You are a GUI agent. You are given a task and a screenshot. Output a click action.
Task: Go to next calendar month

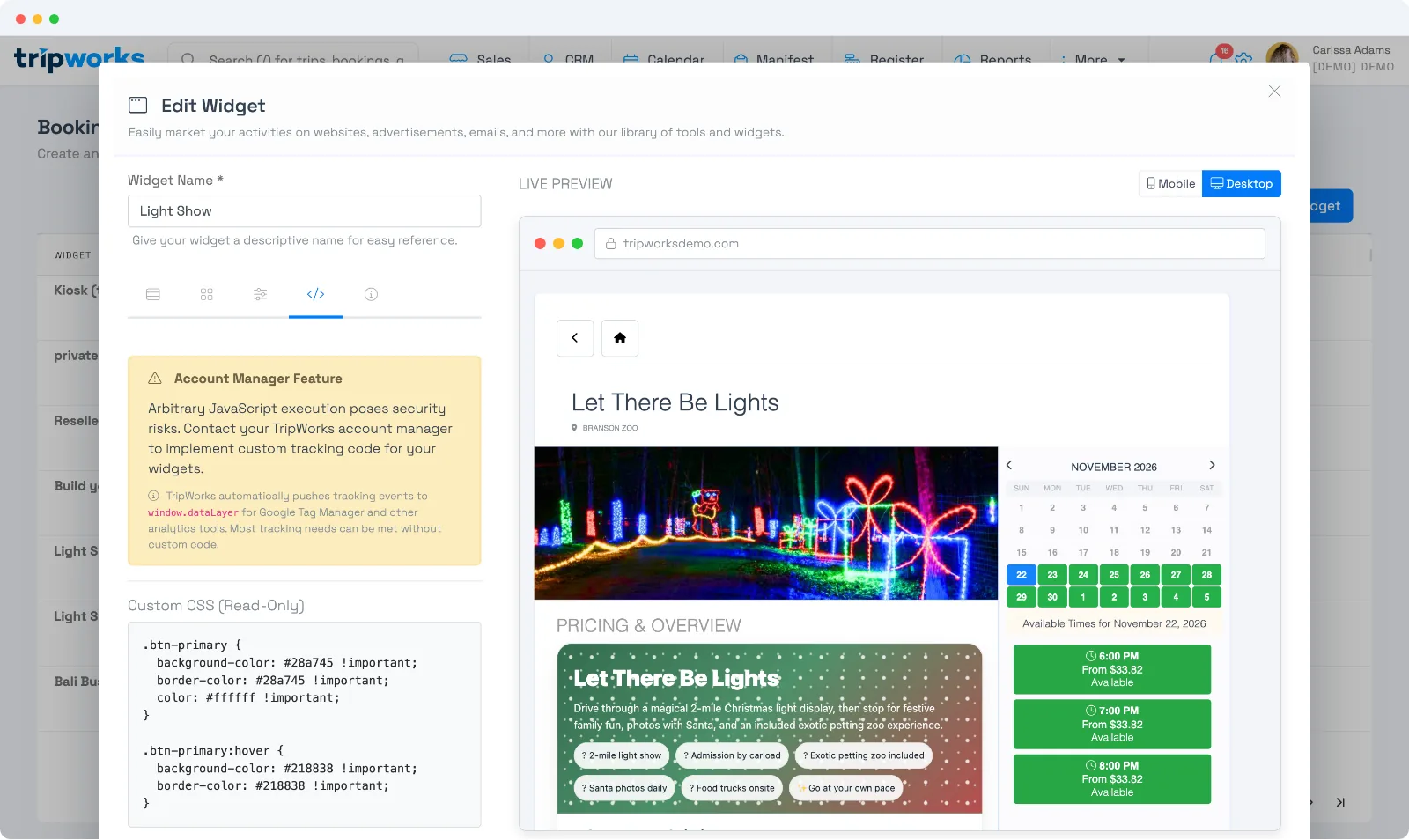(1212, 466)
